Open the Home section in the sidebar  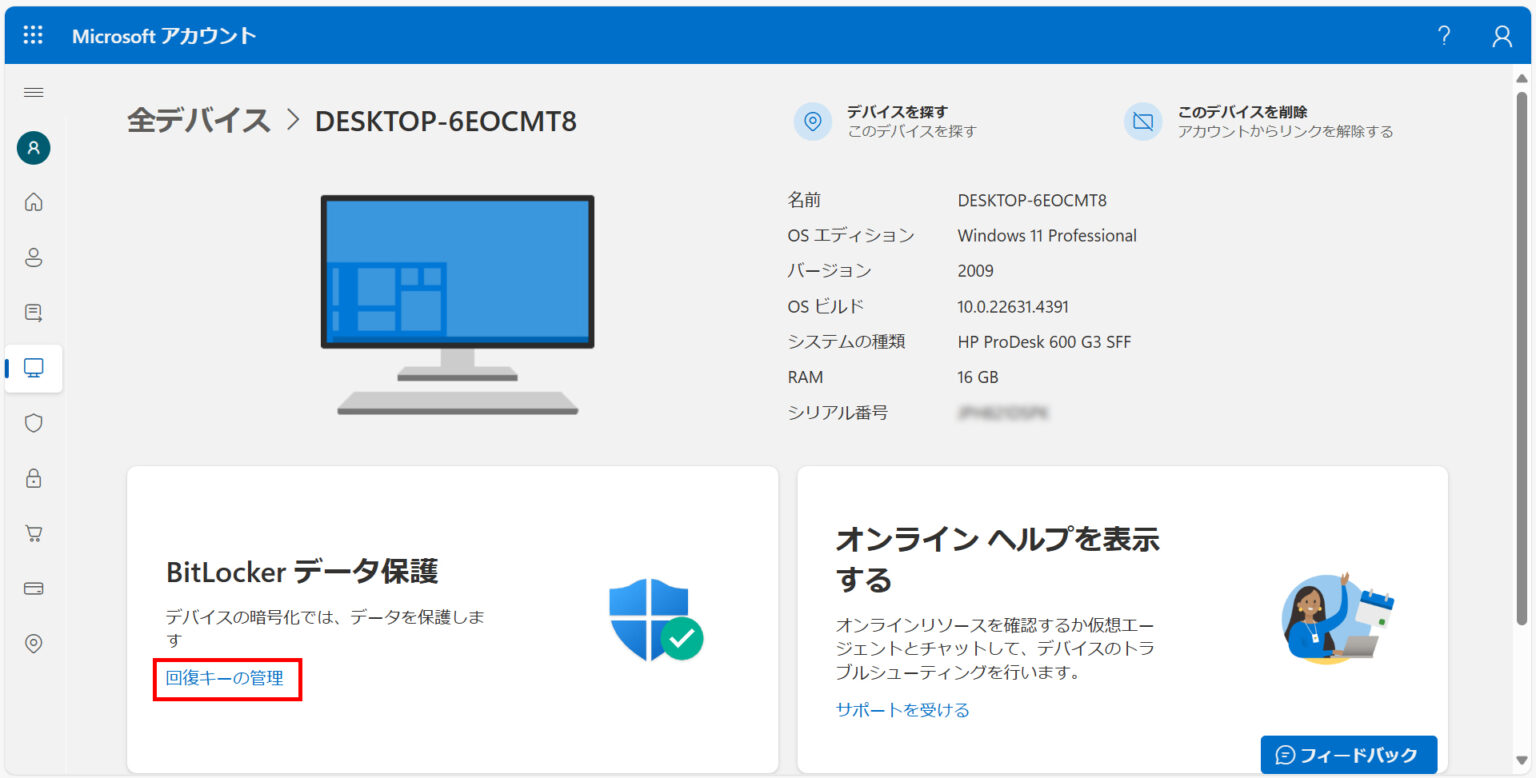pos(33,202)
